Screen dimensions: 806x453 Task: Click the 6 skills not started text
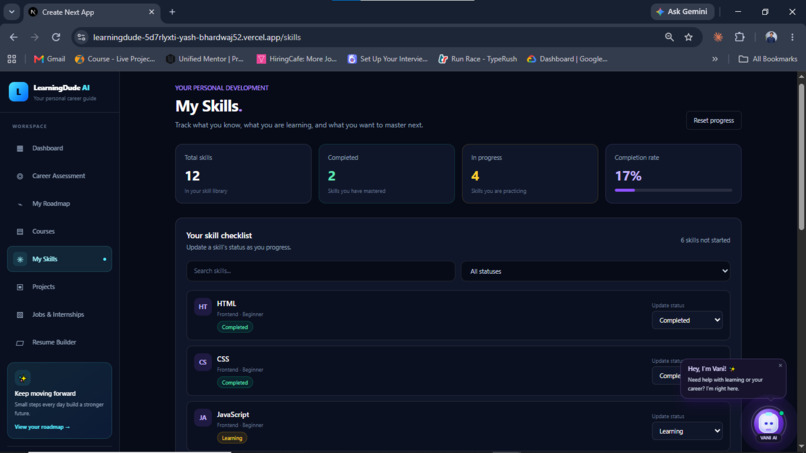[705, 240]
